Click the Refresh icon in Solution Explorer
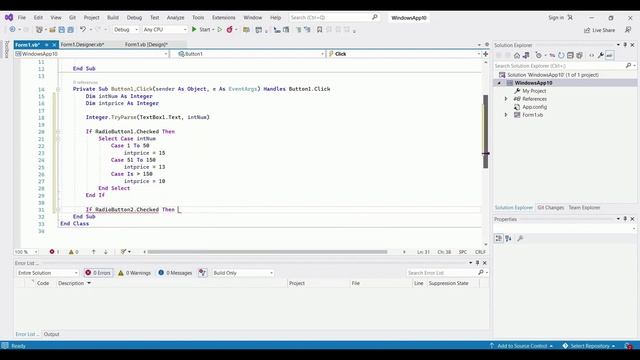The height and width of the screenshot is (360, 640). (x=561, y=55)
